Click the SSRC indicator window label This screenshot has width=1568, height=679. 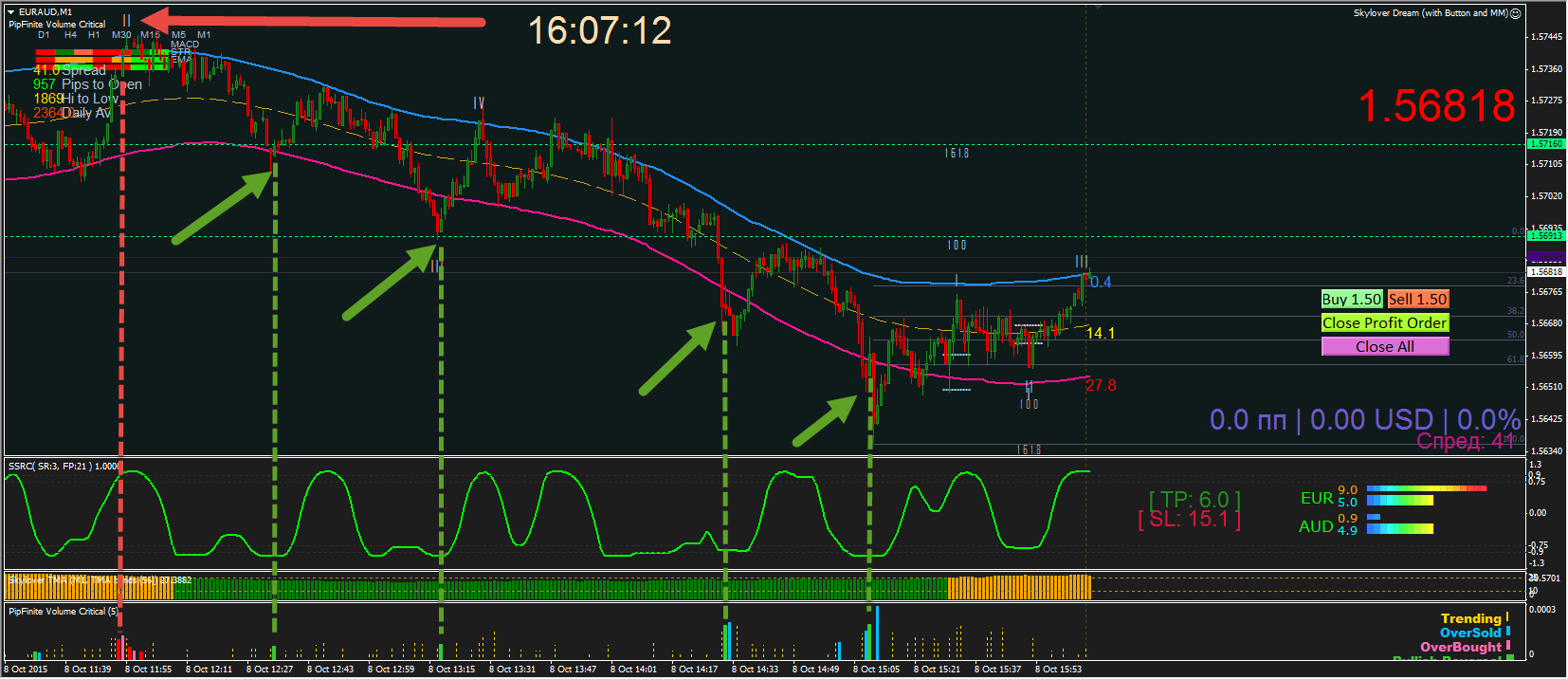(x=63, y=466)
